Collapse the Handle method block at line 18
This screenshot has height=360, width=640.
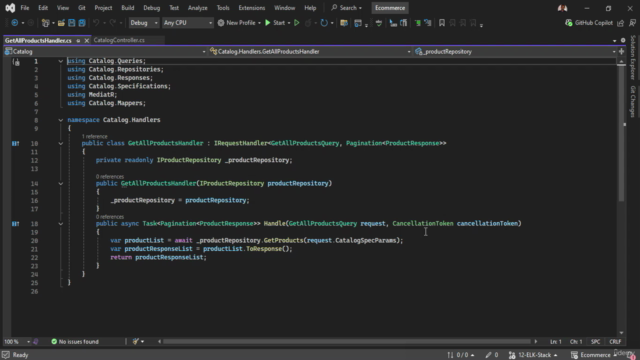click(x=60, y=224)
